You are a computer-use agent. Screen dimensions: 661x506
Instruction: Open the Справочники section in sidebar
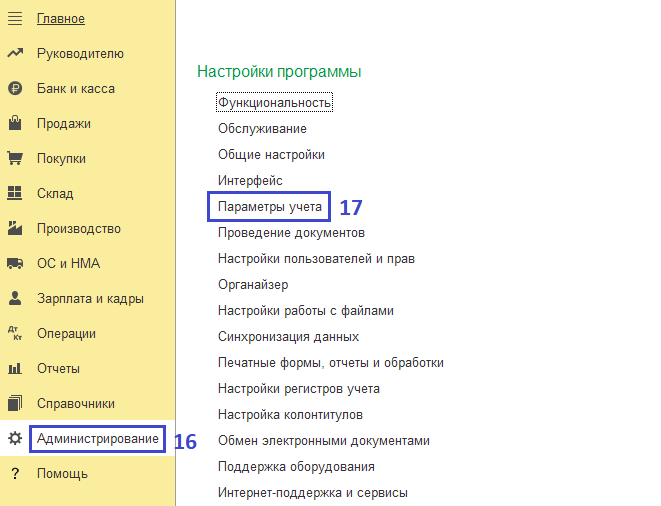75,404
